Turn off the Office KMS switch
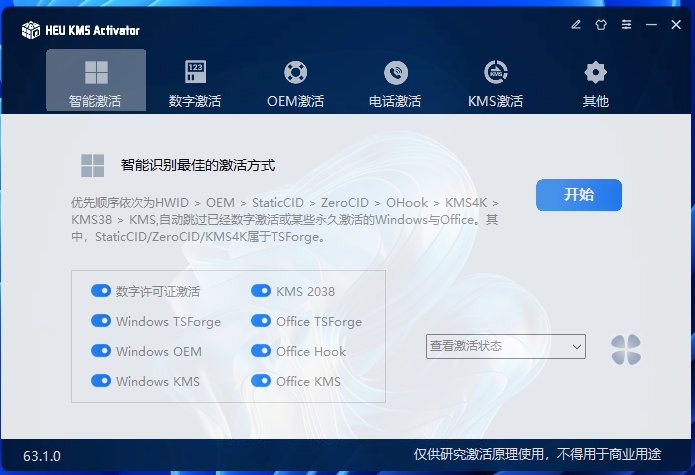This screenshot has width=695, height=475. point(261,381)
